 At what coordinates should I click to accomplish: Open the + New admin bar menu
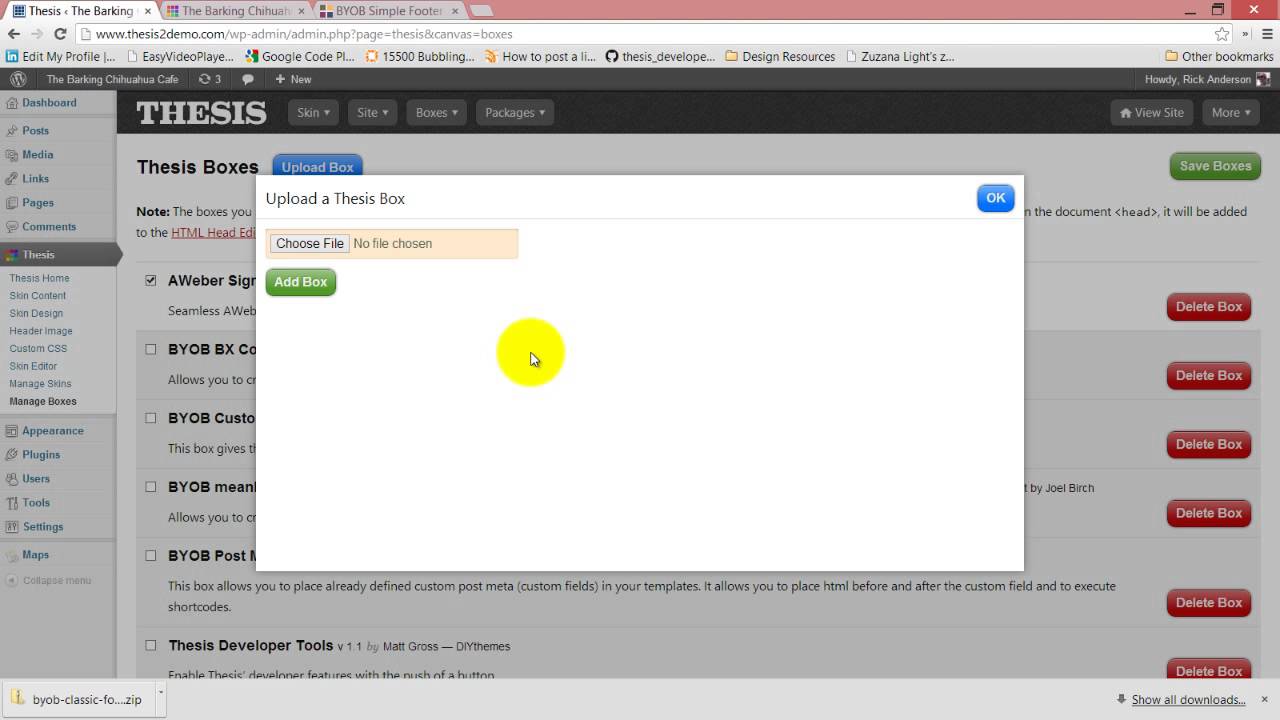293,79
